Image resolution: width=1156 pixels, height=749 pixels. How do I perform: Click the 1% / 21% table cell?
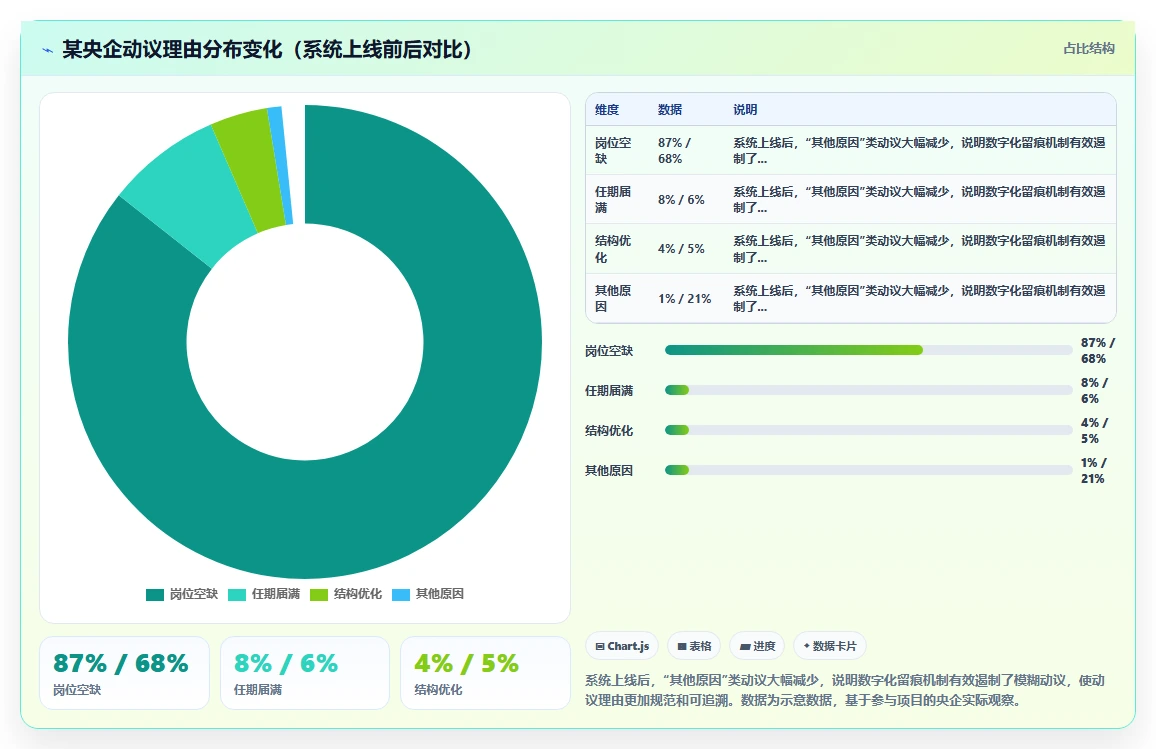tap(686, 299)
